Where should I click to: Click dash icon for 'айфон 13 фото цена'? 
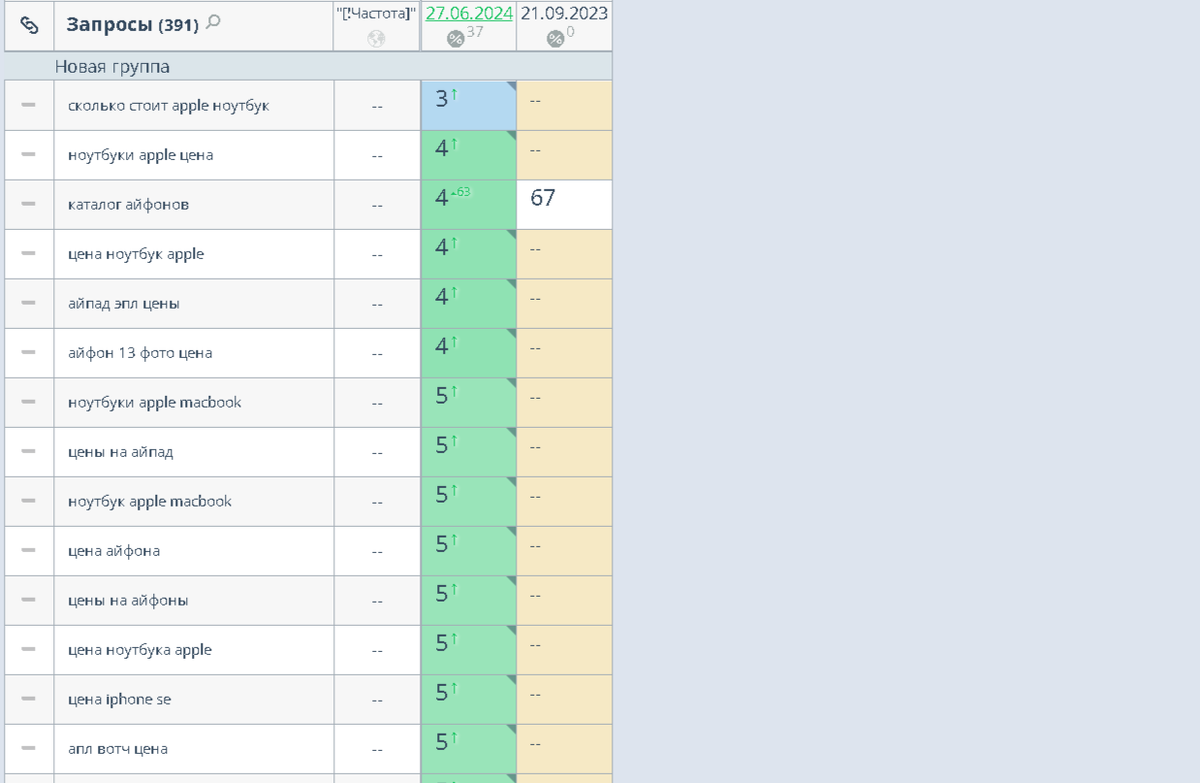click(x=29, y=353)
